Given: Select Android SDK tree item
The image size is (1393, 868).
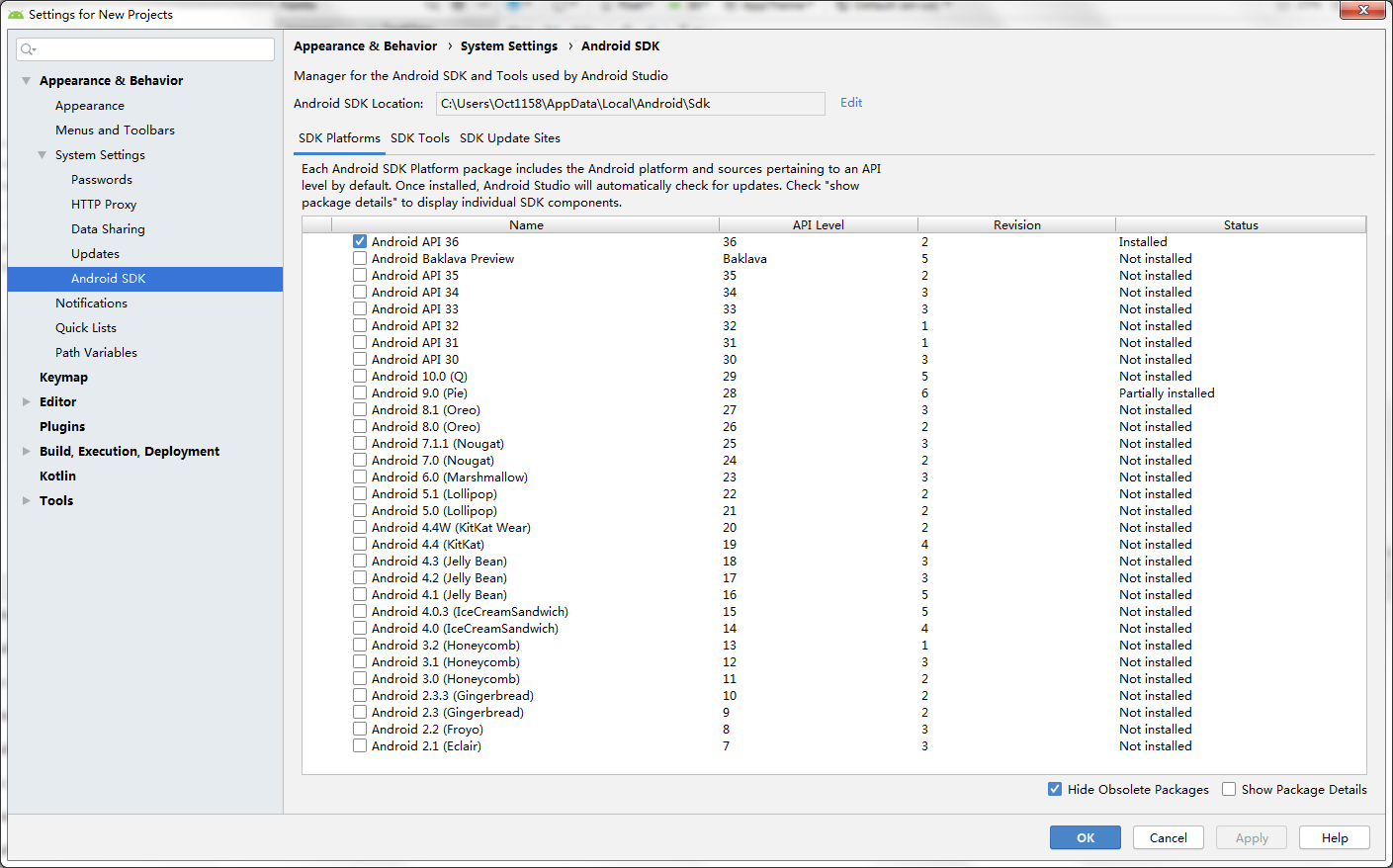Looking at the screenshot, I should click(x=145, y=279).
